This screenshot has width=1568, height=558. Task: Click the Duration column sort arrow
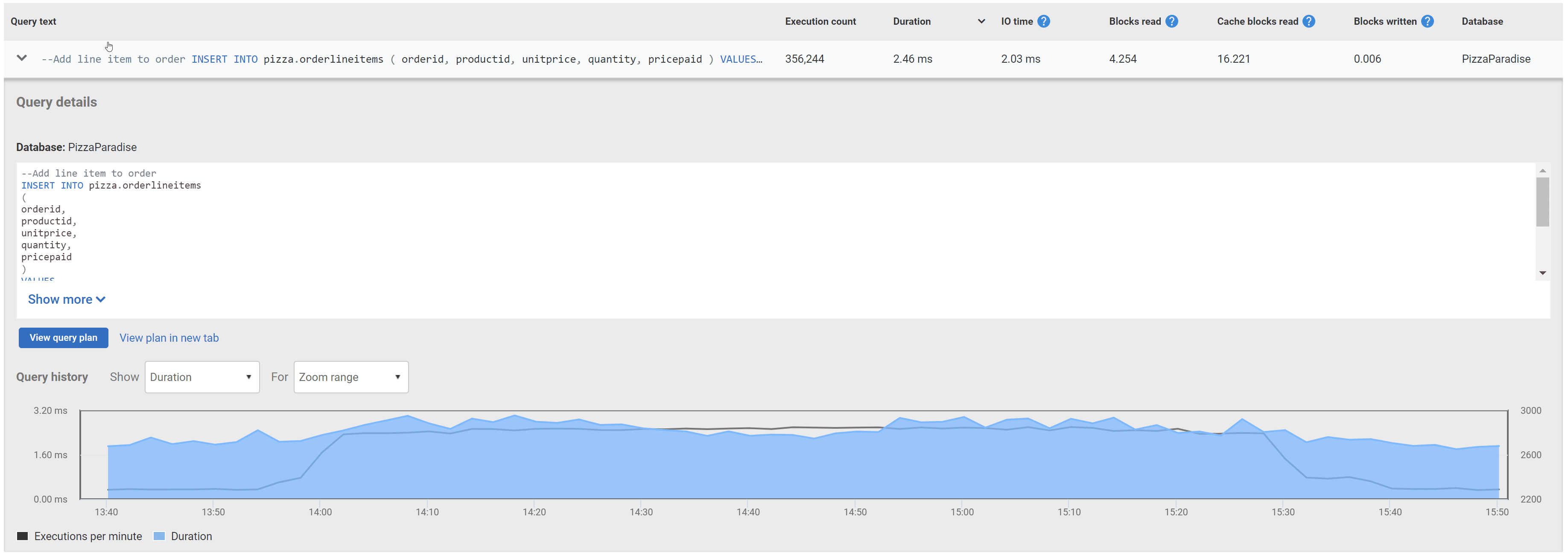pyautogui.click(x=981, y=20)
